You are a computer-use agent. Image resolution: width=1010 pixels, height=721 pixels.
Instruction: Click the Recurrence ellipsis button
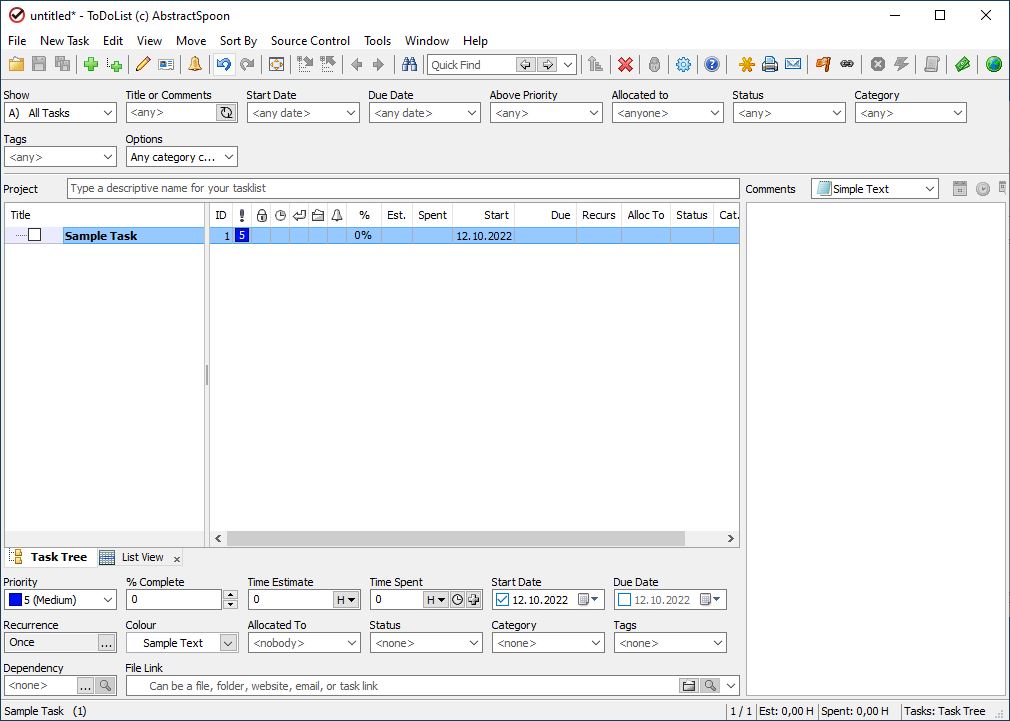(106, 643)
